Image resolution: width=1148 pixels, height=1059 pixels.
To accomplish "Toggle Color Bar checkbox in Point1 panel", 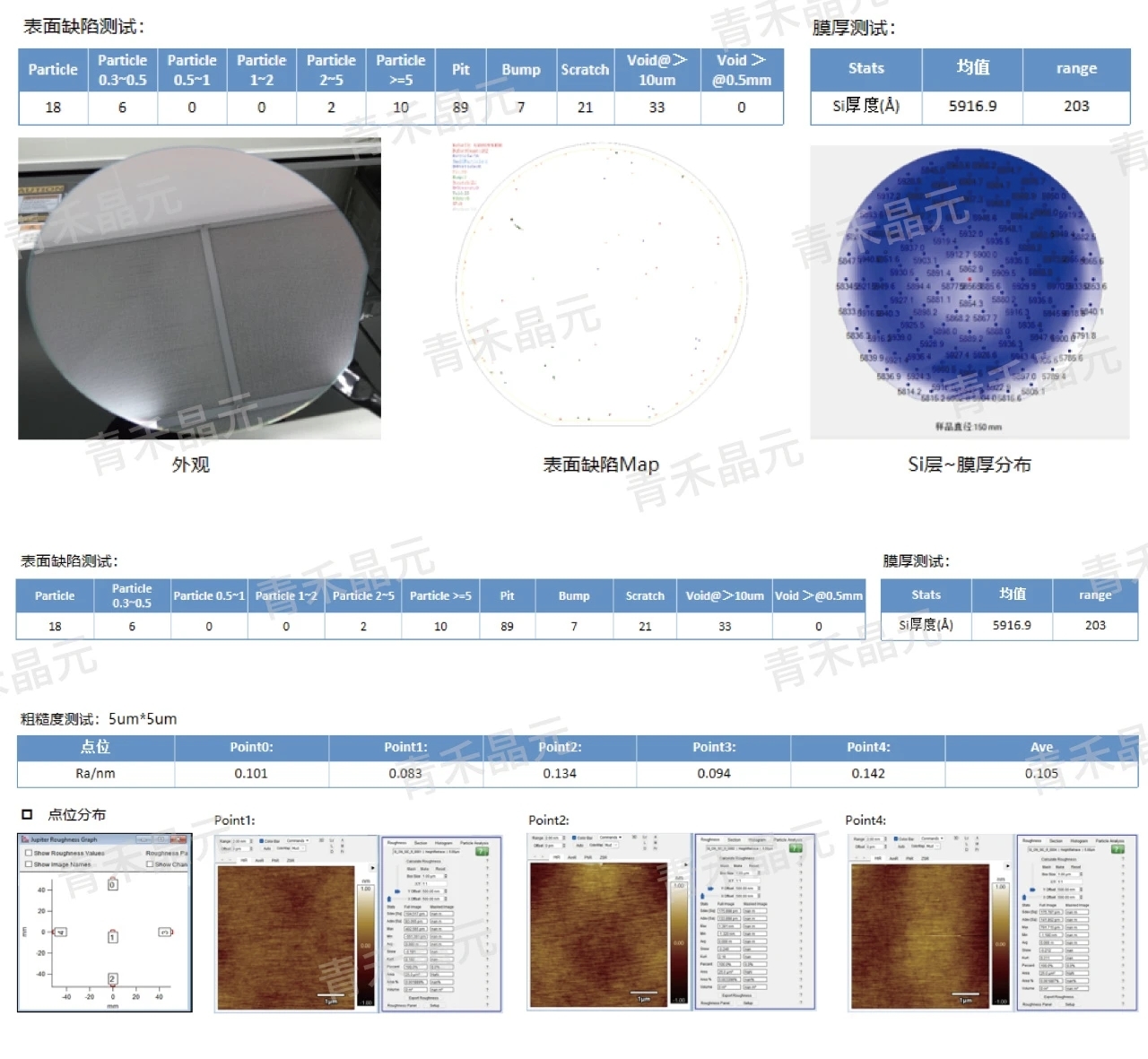I will [x=261, y=841].
